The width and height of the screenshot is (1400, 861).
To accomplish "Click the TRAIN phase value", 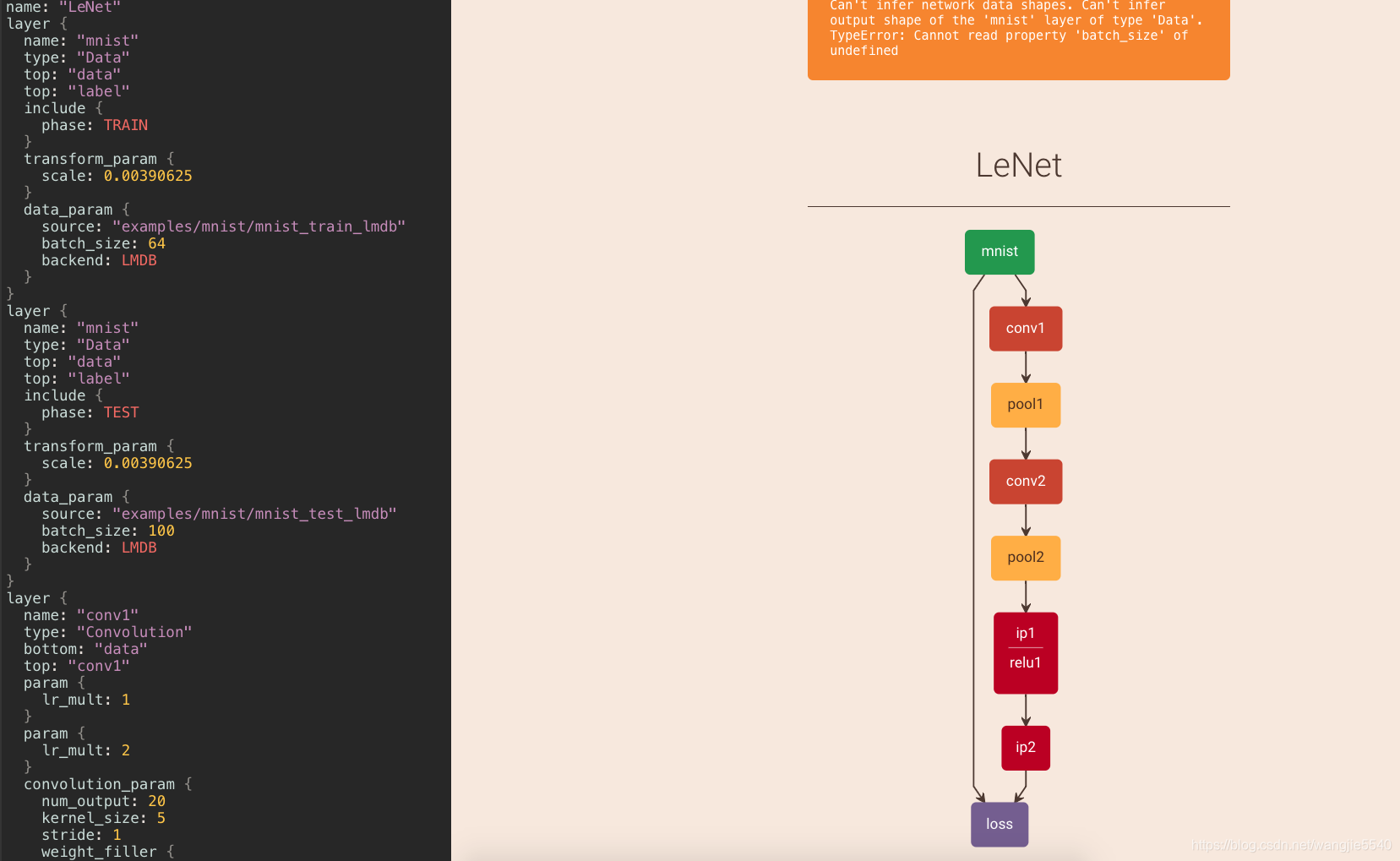I will (126, 125).
